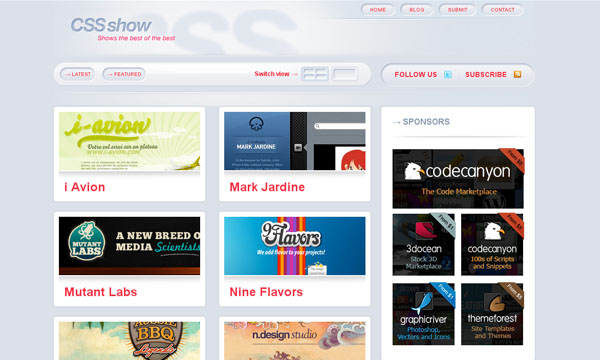Open the Mark Jardine site thumbnail
The image size is (600, 360).
click(x=295, y=141)
